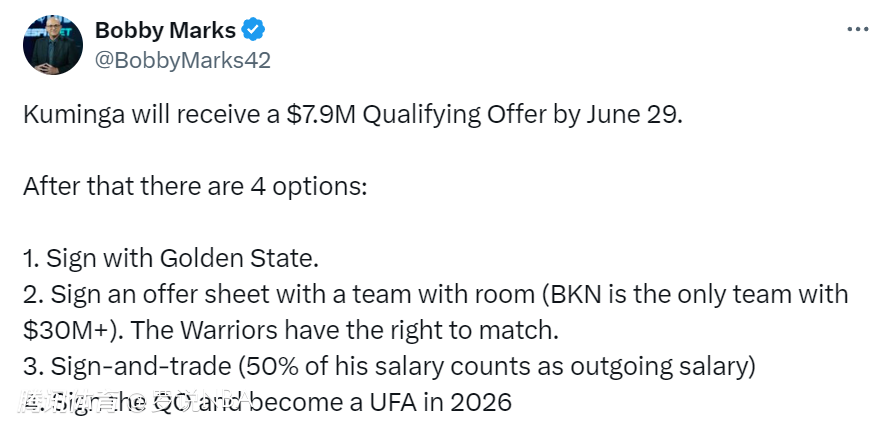Select the "1. Sign with Golden State." line
This screenshot has height=429, width=890.
171,259
